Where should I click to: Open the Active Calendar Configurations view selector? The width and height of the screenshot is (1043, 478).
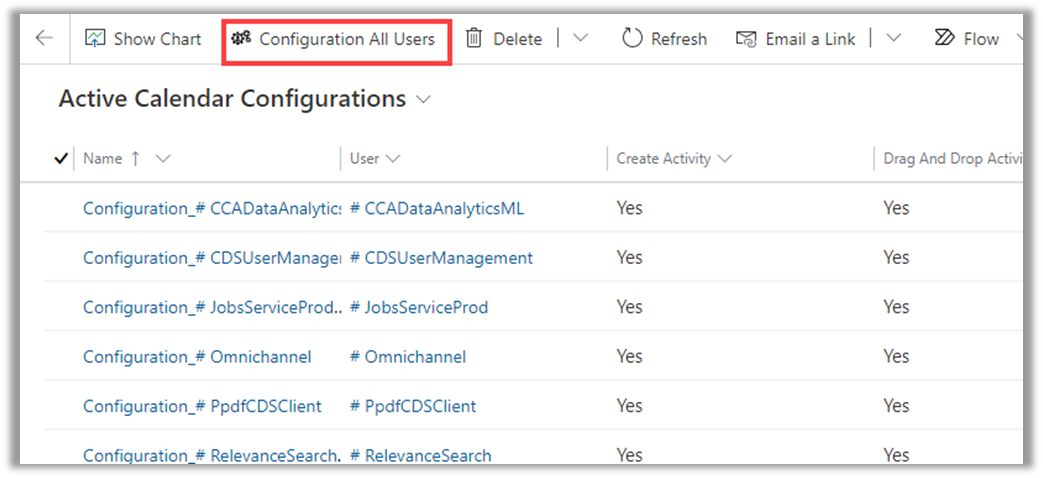point(423,99)
